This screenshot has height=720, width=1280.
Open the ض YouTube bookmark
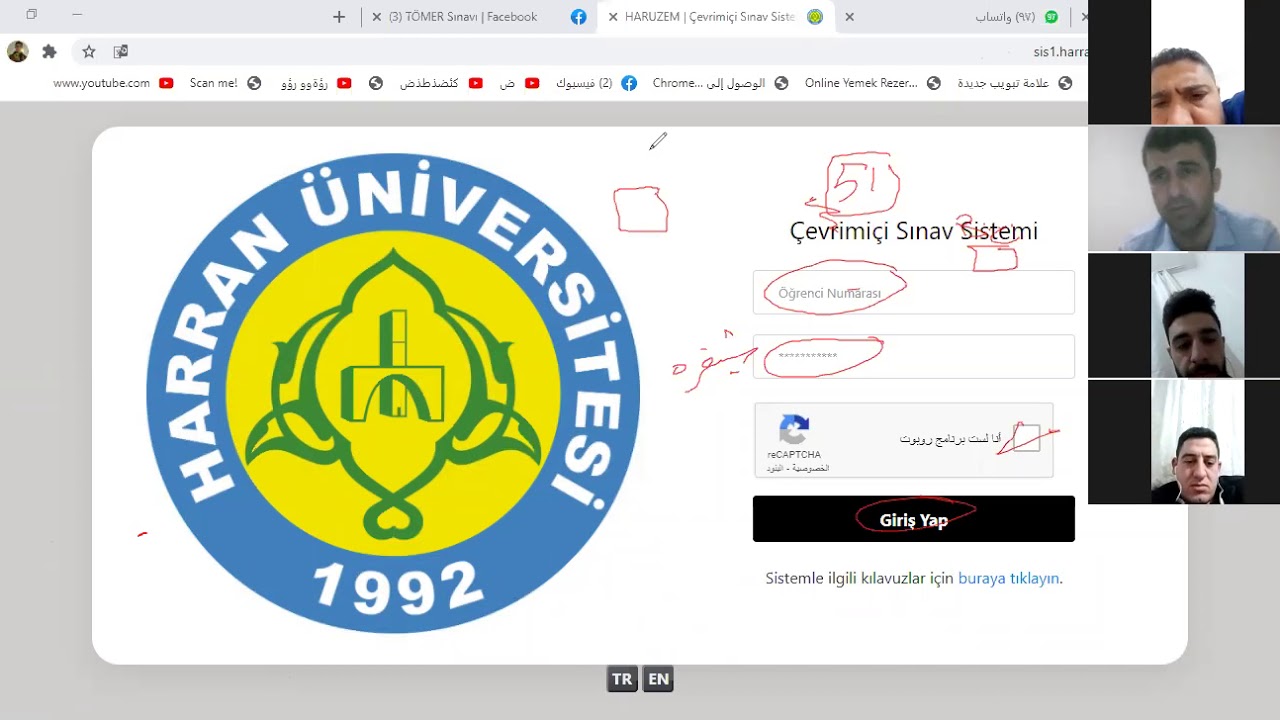pos(518,83)
